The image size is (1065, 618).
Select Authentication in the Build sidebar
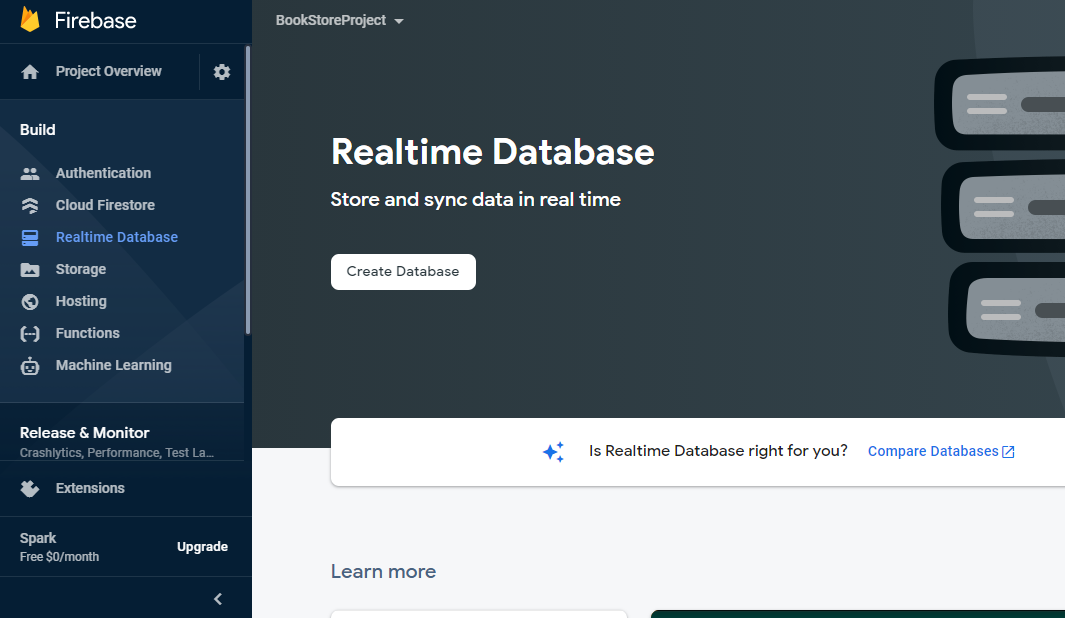[x=103, y=173]
